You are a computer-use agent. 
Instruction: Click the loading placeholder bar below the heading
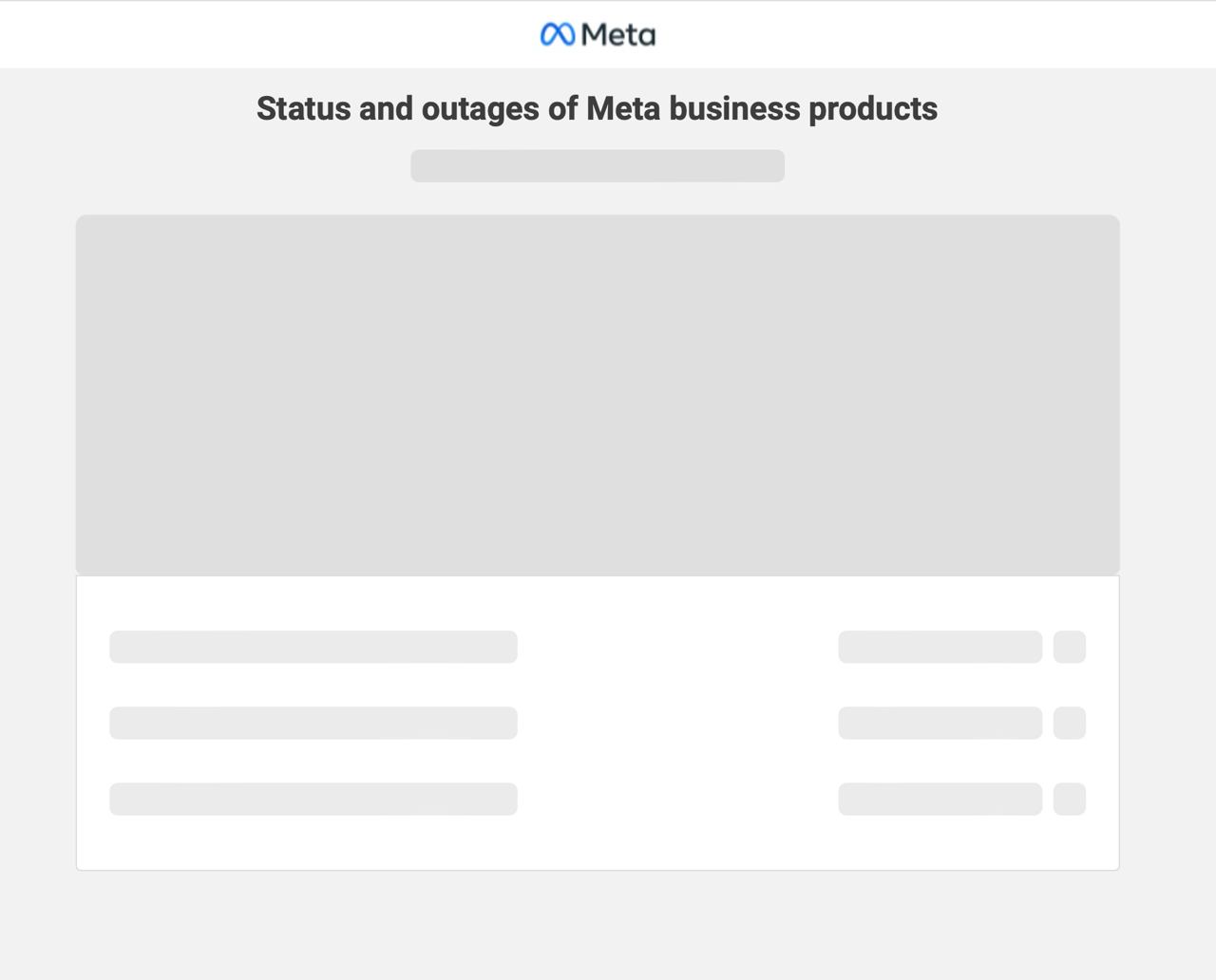pos(597,166)
